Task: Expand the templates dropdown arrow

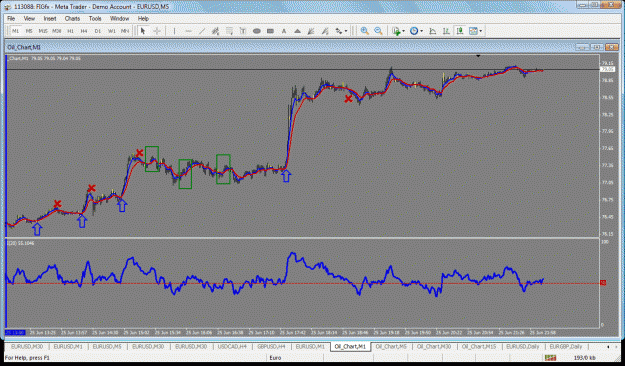Action: coord(480,31)
